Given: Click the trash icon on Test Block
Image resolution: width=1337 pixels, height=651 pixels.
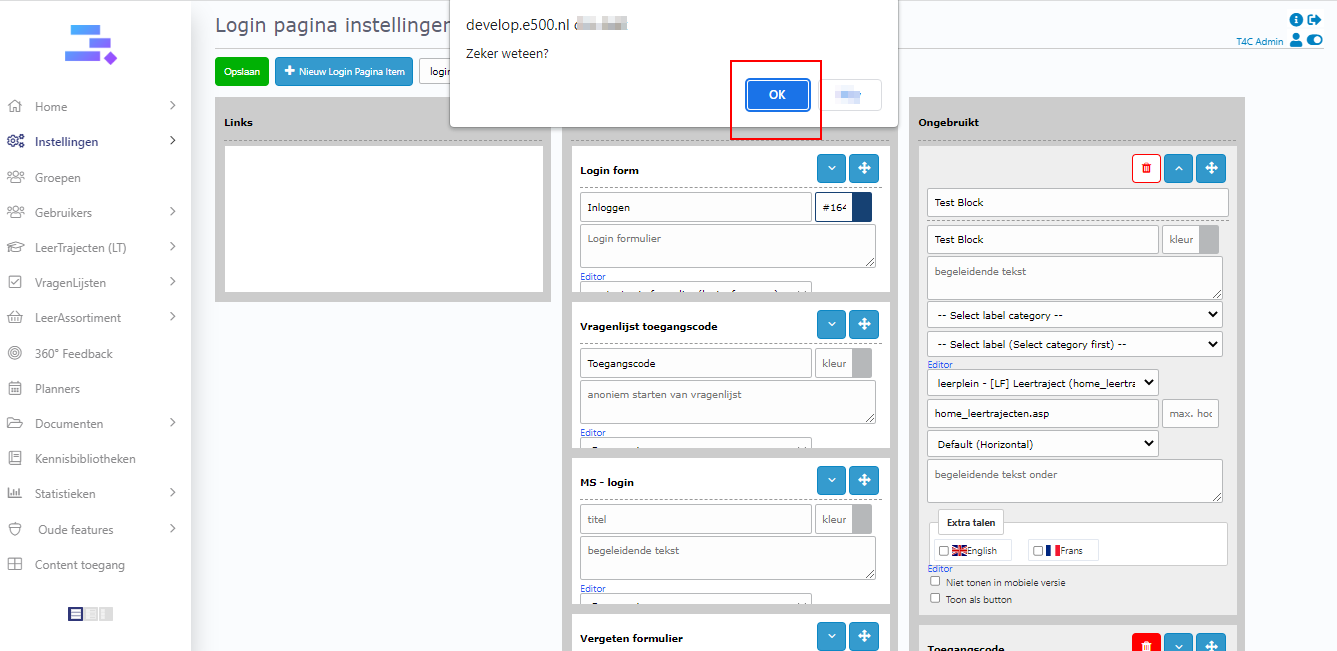Looking at the screenshot, I should pos(1146,168).
